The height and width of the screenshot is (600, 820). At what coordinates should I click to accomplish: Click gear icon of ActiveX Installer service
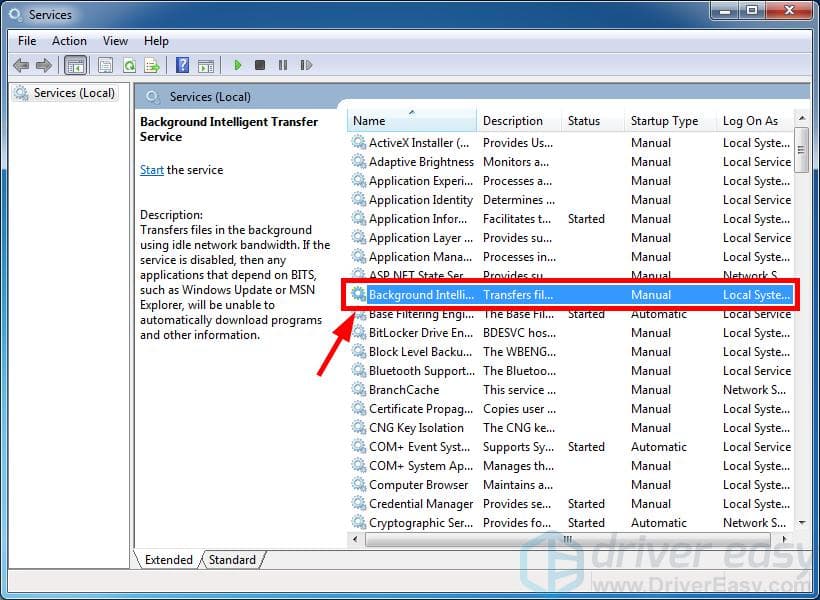(358, 142)
